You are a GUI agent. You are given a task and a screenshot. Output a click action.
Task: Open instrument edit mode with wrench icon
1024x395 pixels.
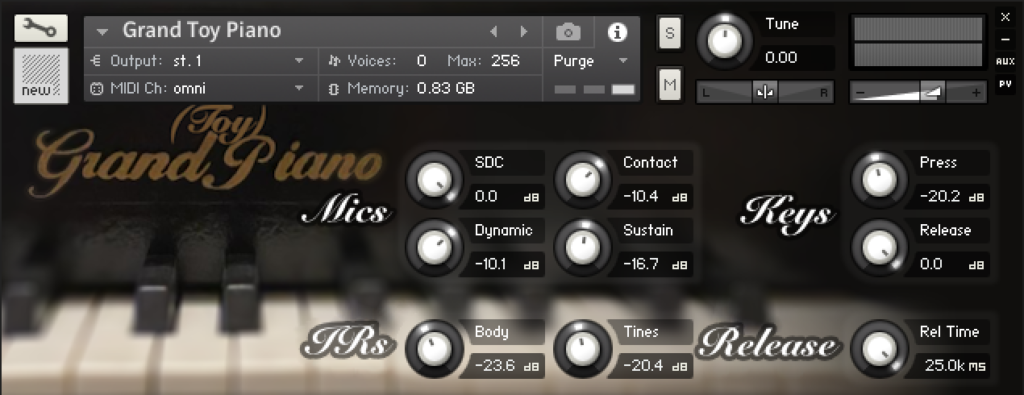[x=41, y=28]
